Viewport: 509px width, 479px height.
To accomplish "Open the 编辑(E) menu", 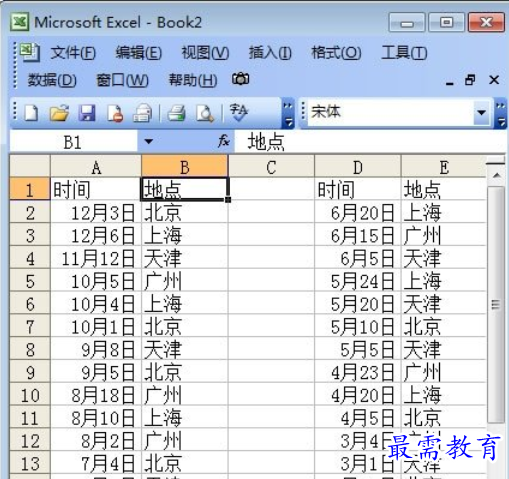I will point(139,53).
